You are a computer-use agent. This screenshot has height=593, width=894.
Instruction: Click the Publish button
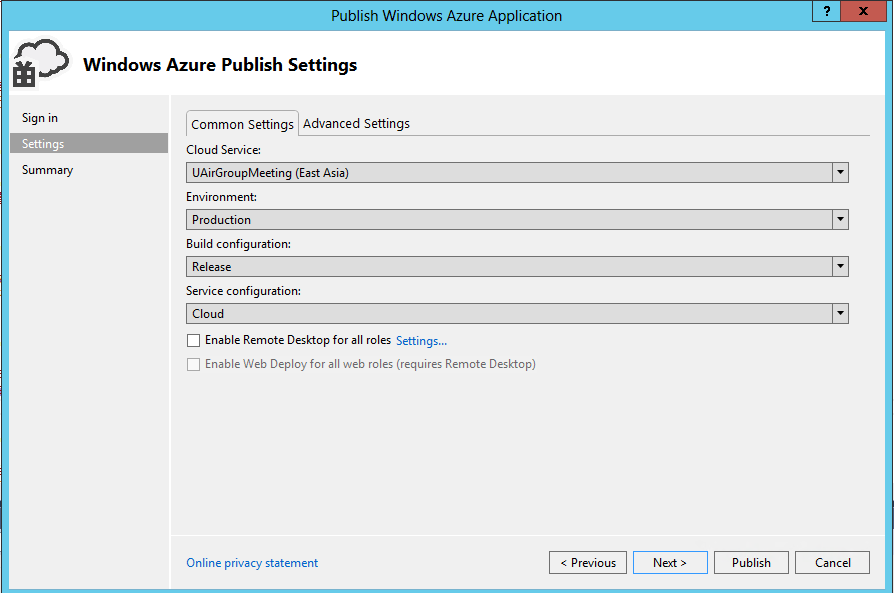coord(751,563)
